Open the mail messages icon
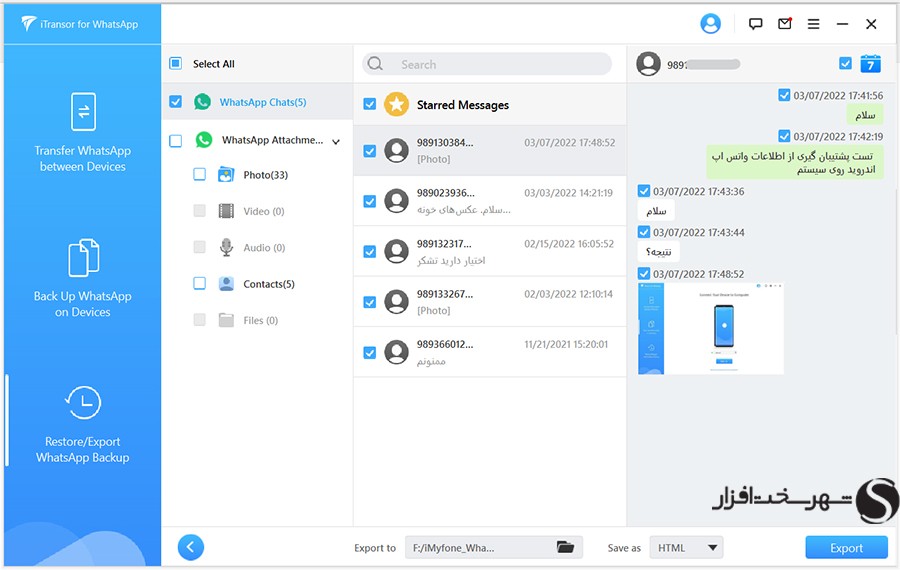Image resolution: width=900 pixels, height=570 pixels. 785,24
